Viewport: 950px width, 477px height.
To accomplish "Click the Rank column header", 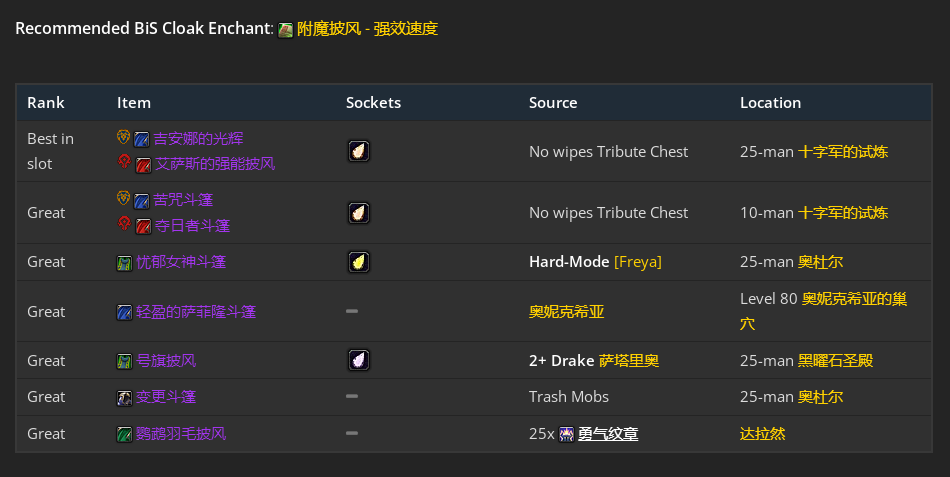I will pos(46,103).
